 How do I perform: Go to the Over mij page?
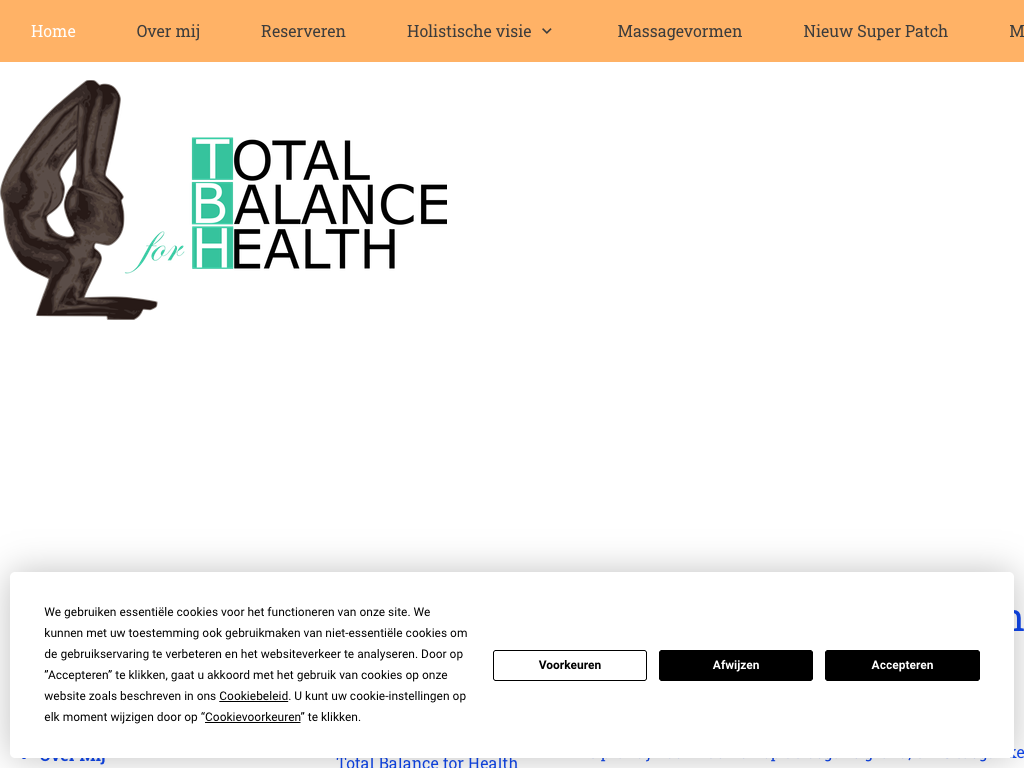[x=168, y=31]
